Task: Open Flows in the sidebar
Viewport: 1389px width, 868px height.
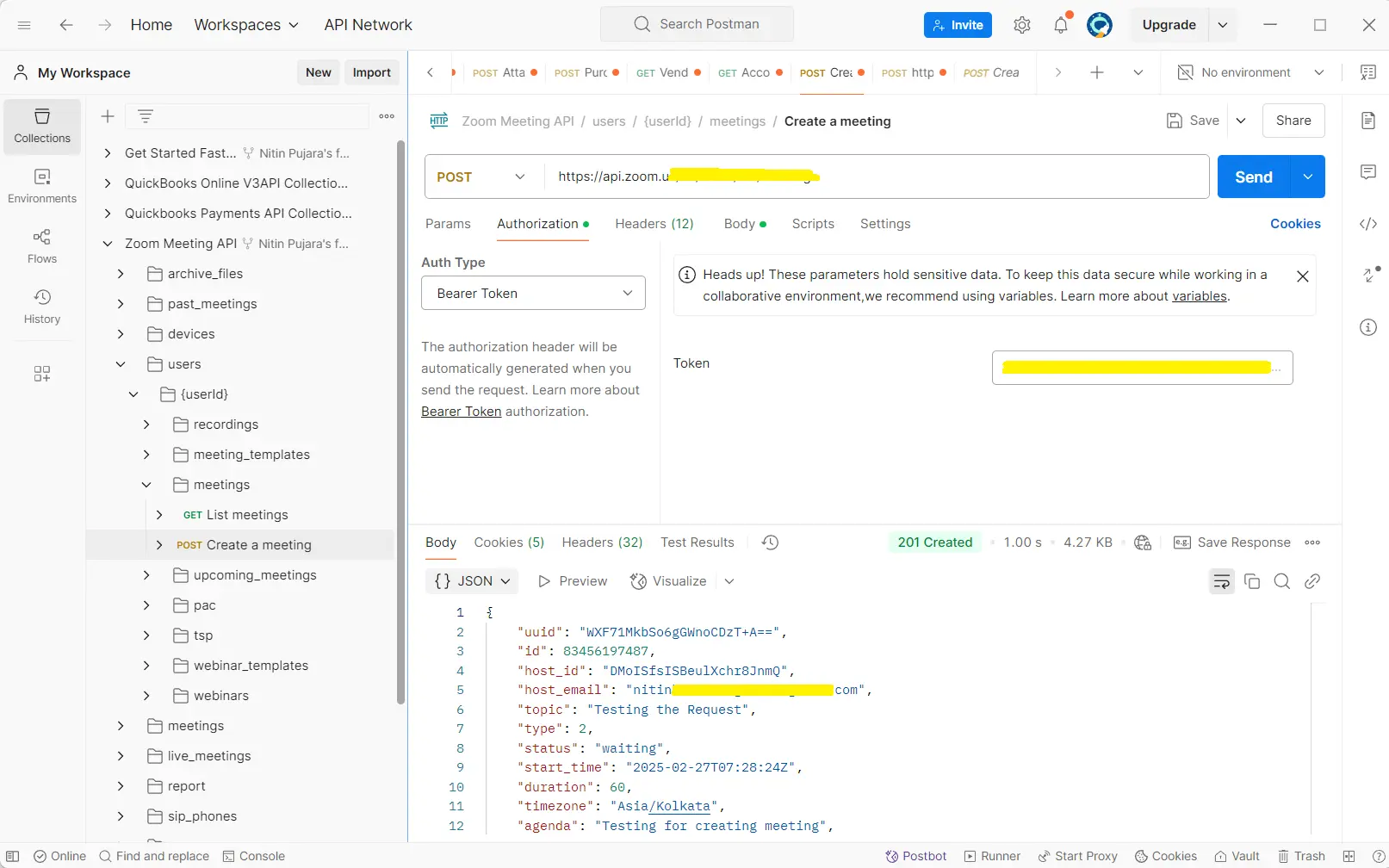Action: tap(42, 246)
